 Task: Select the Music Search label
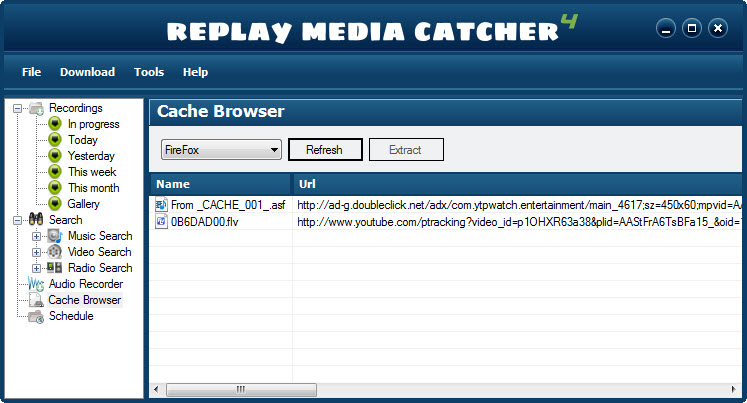(100, 236)
